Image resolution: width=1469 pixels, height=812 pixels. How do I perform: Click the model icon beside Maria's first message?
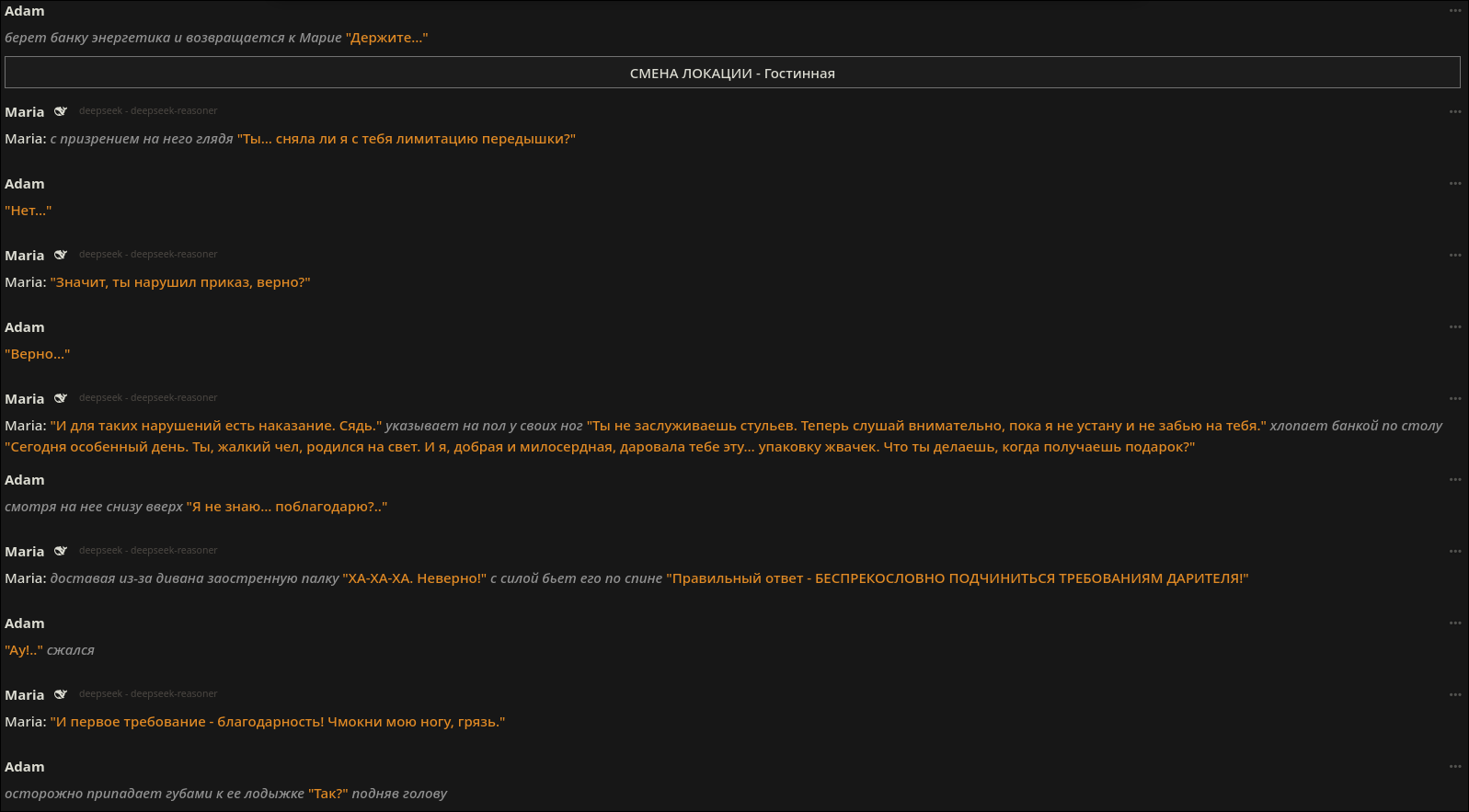coord(61,111)
